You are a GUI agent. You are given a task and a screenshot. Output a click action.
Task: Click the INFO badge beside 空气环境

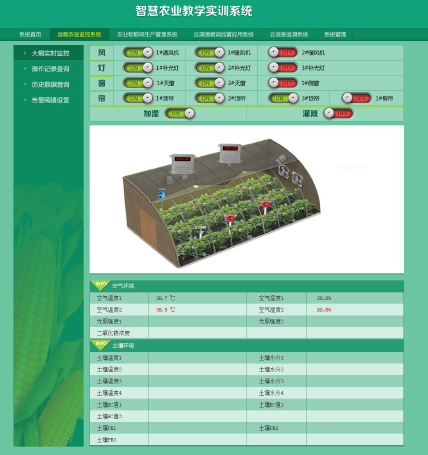[101, 286]
